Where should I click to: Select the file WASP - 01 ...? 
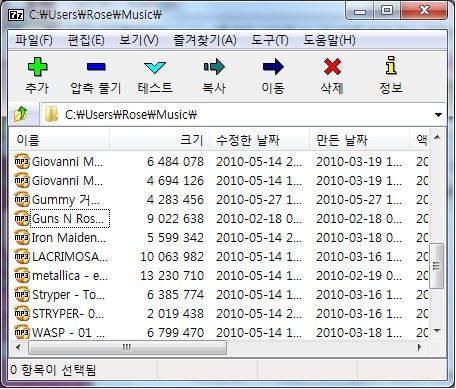68,332
